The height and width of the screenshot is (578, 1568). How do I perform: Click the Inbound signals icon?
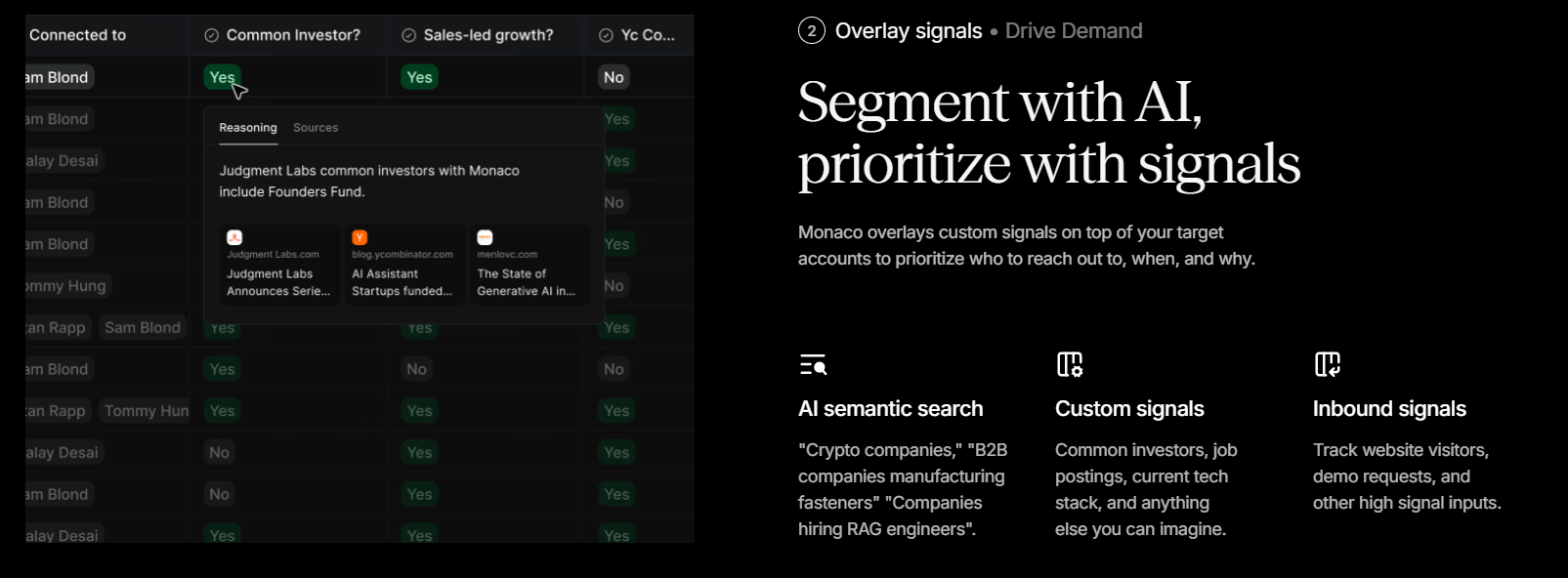pyautogui.click(x=1328, y=364)
